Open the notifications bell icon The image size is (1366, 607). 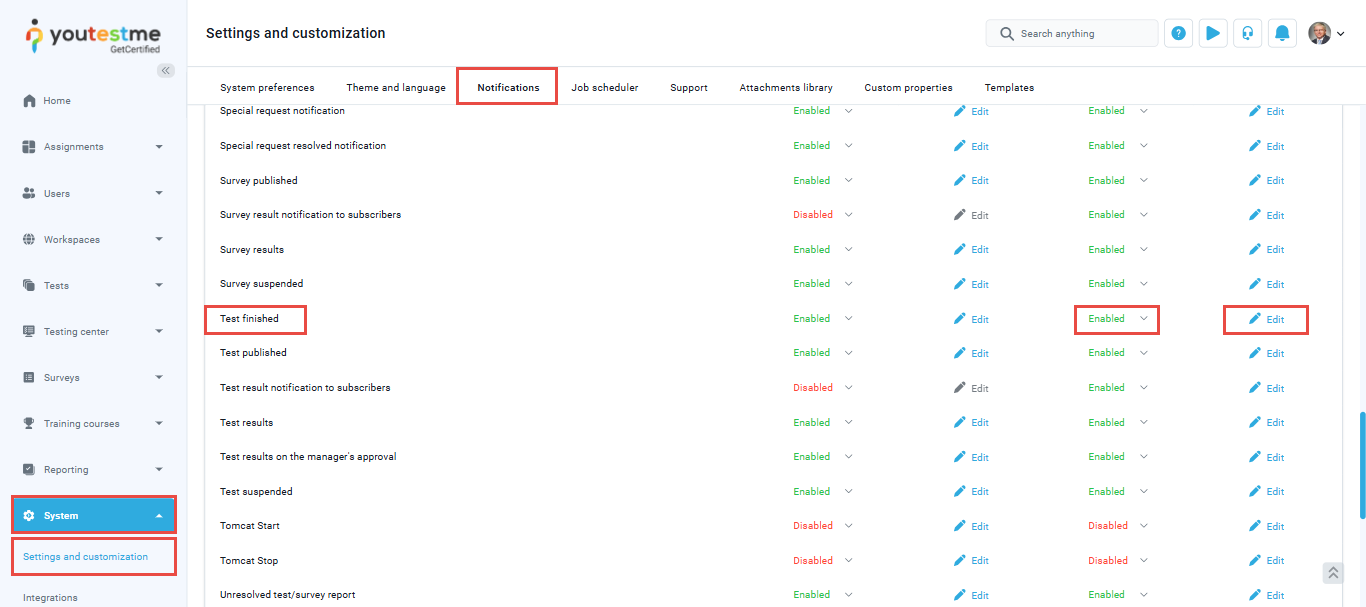1282,33
